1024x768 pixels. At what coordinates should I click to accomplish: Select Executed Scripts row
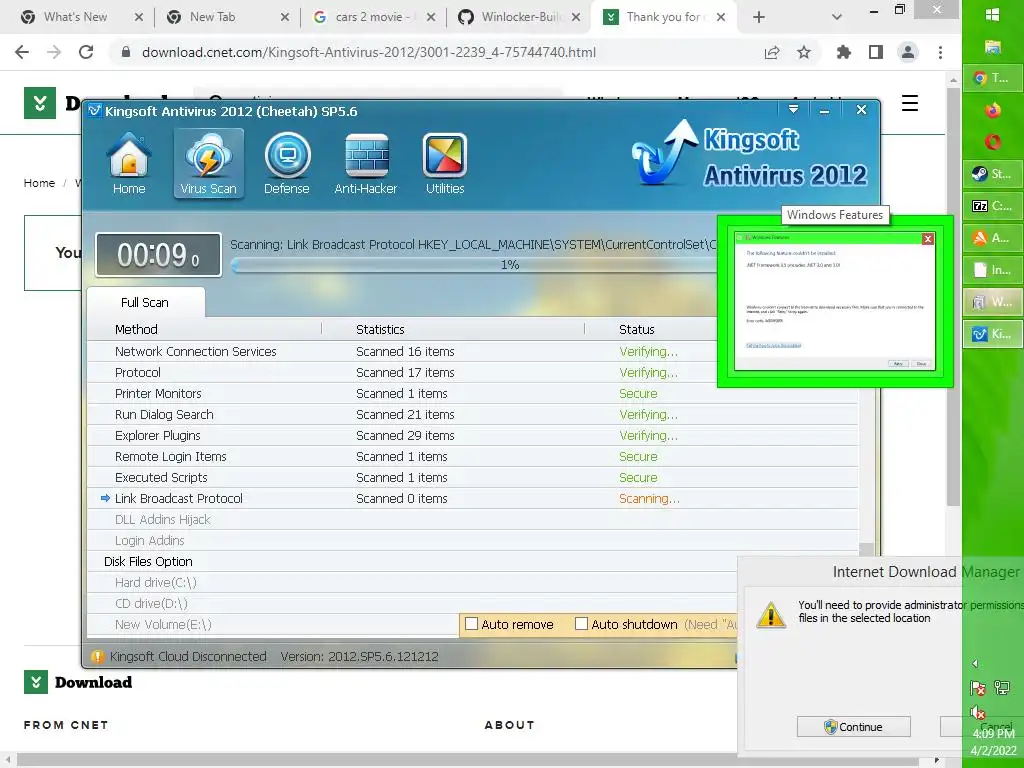click(x=473, y=477)
